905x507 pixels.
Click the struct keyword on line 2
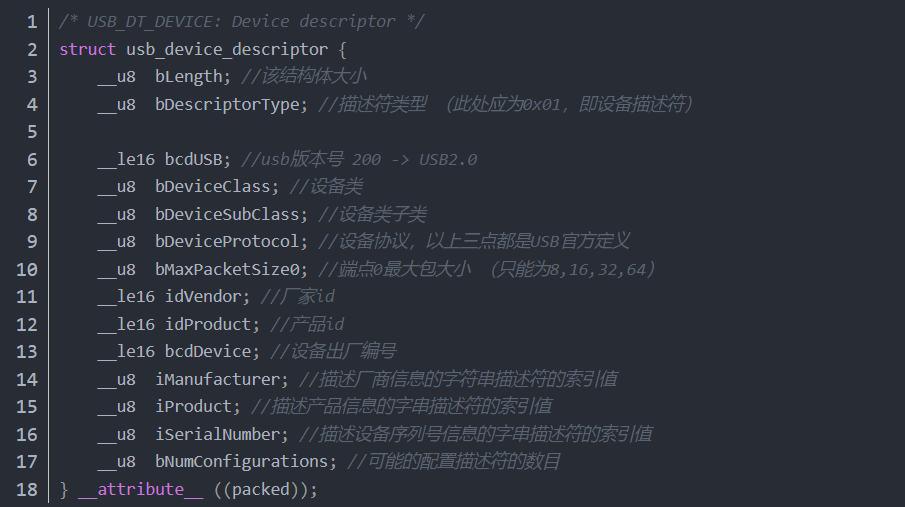coord(87,49)
